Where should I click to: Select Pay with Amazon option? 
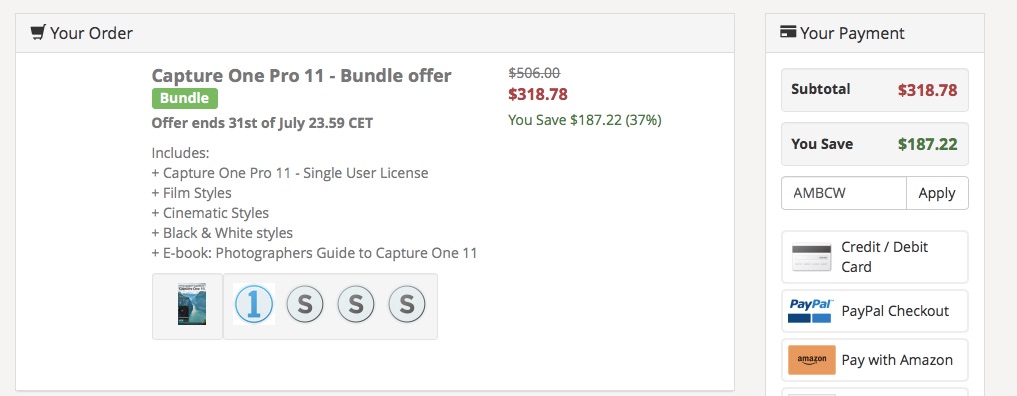[x=875, y=360]
